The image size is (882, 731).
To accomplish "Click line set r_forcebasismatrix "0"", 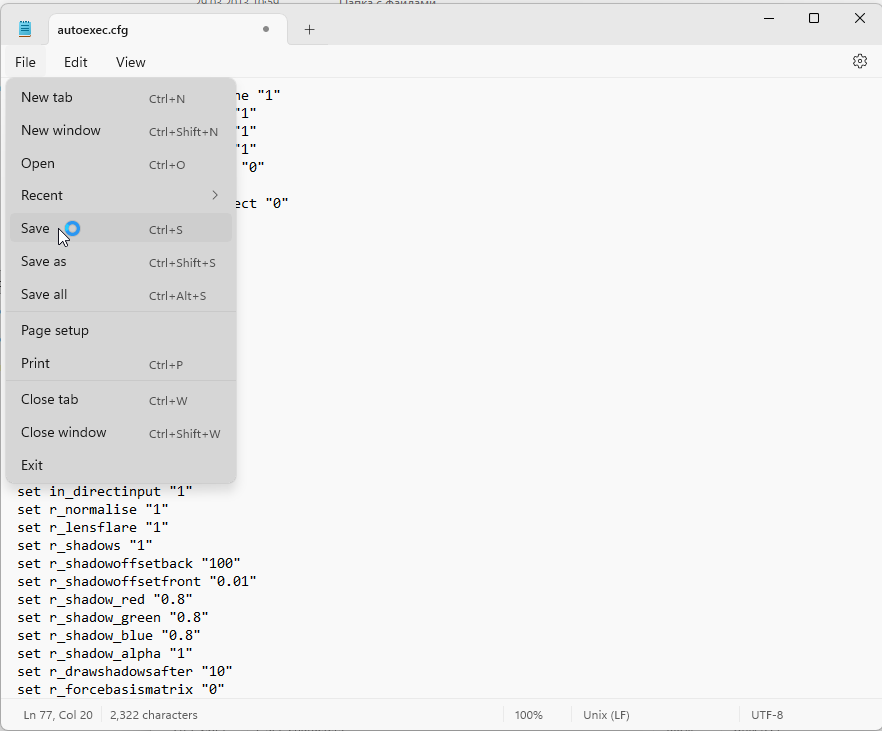I will [121, 689].
